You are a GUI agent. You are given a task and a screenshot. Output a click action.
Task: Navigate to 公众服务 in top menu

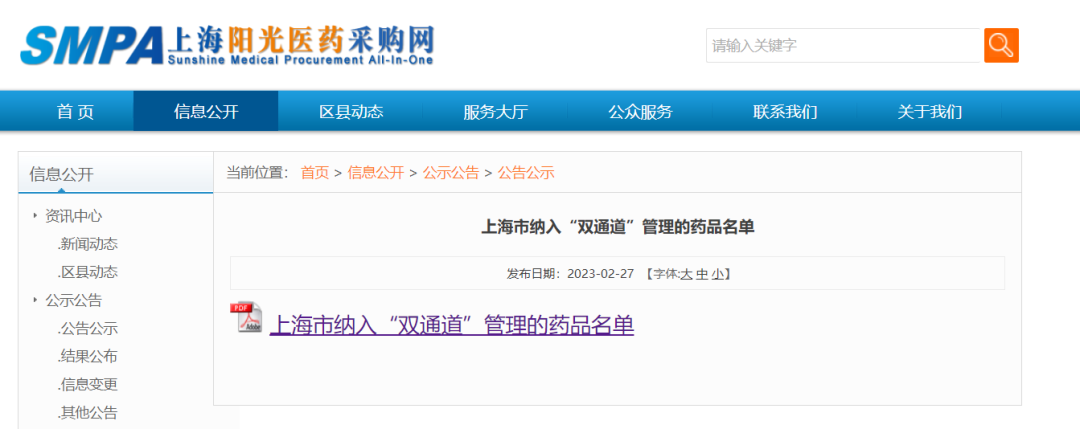tap(640, 112)
